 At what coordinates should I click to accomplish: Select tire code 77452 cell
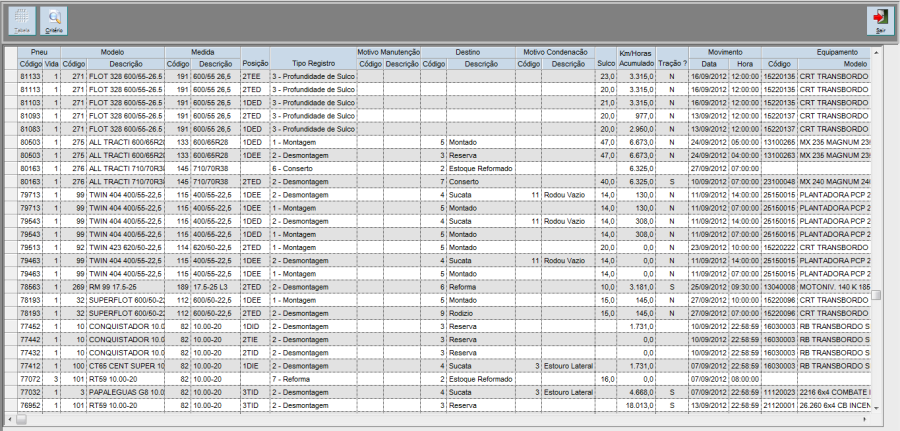(31, 327)
